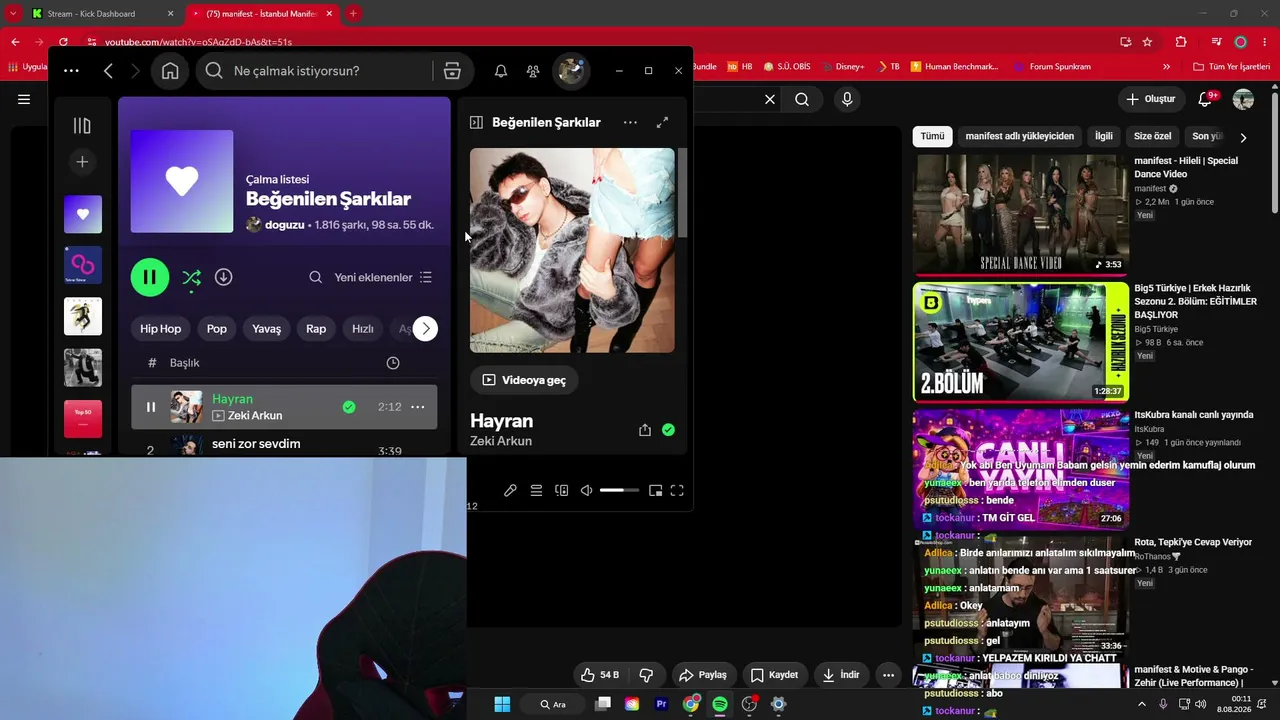The image size is (1280, 720).
Task: Mute Spotify volume speaker icon
Action: [587, 490]
